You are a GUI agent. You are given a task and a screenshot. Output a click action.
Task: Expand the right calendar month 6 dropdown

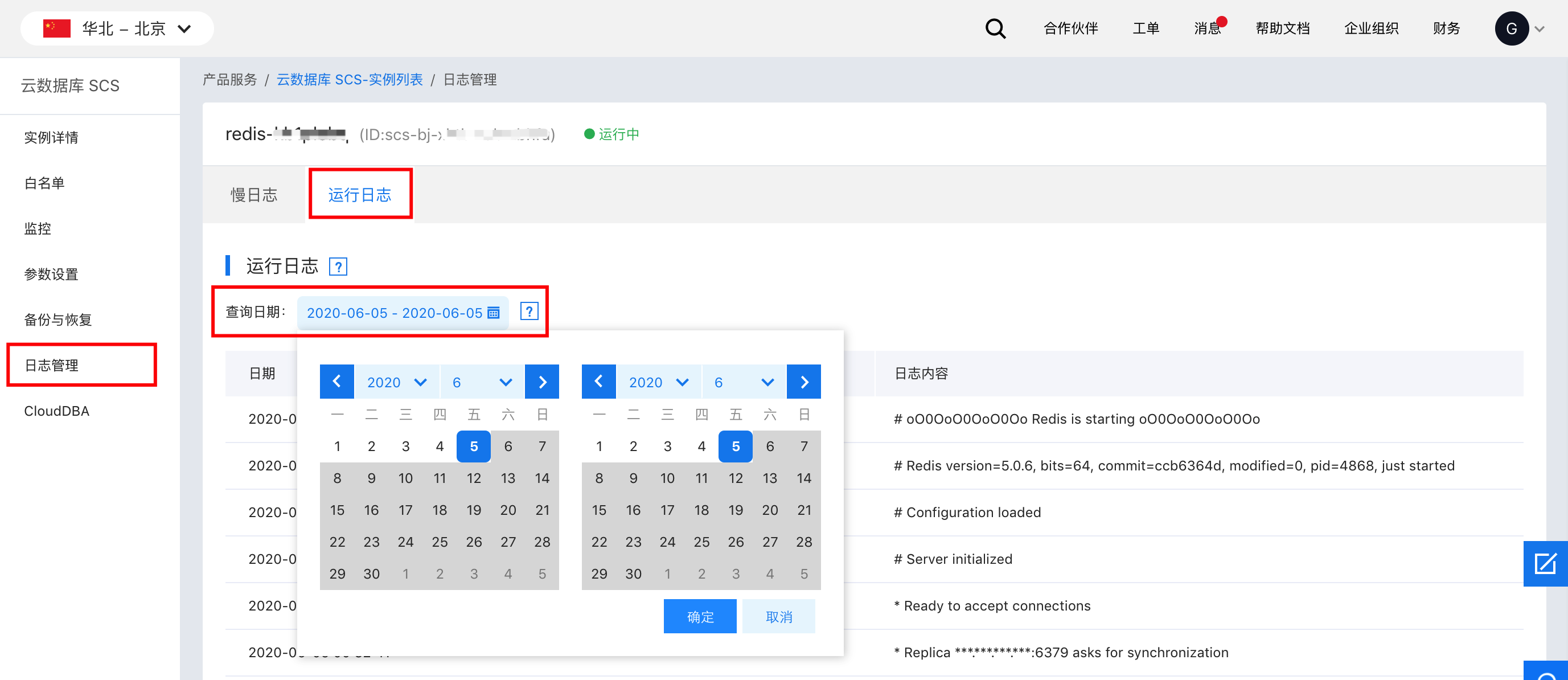744,382
